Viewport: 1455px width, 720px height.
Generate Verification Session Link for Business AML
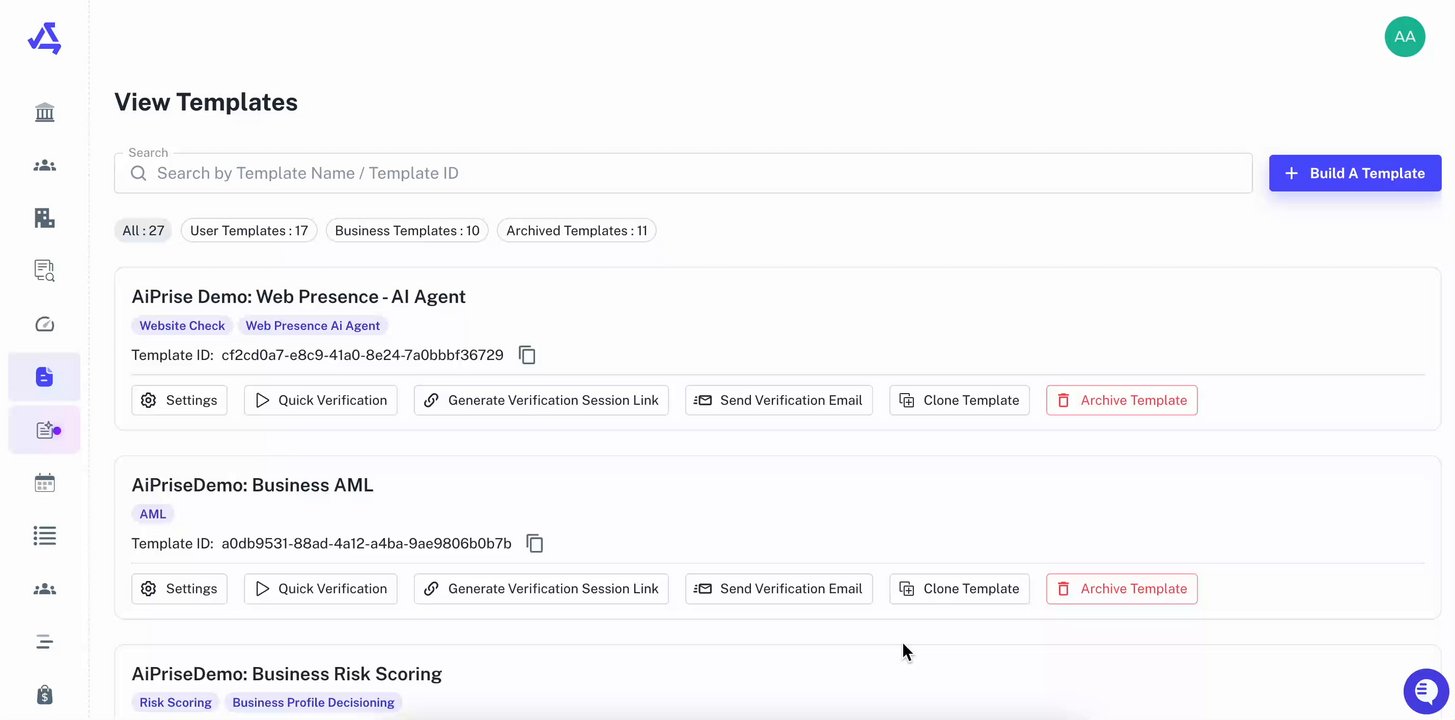tap(541, 589)
